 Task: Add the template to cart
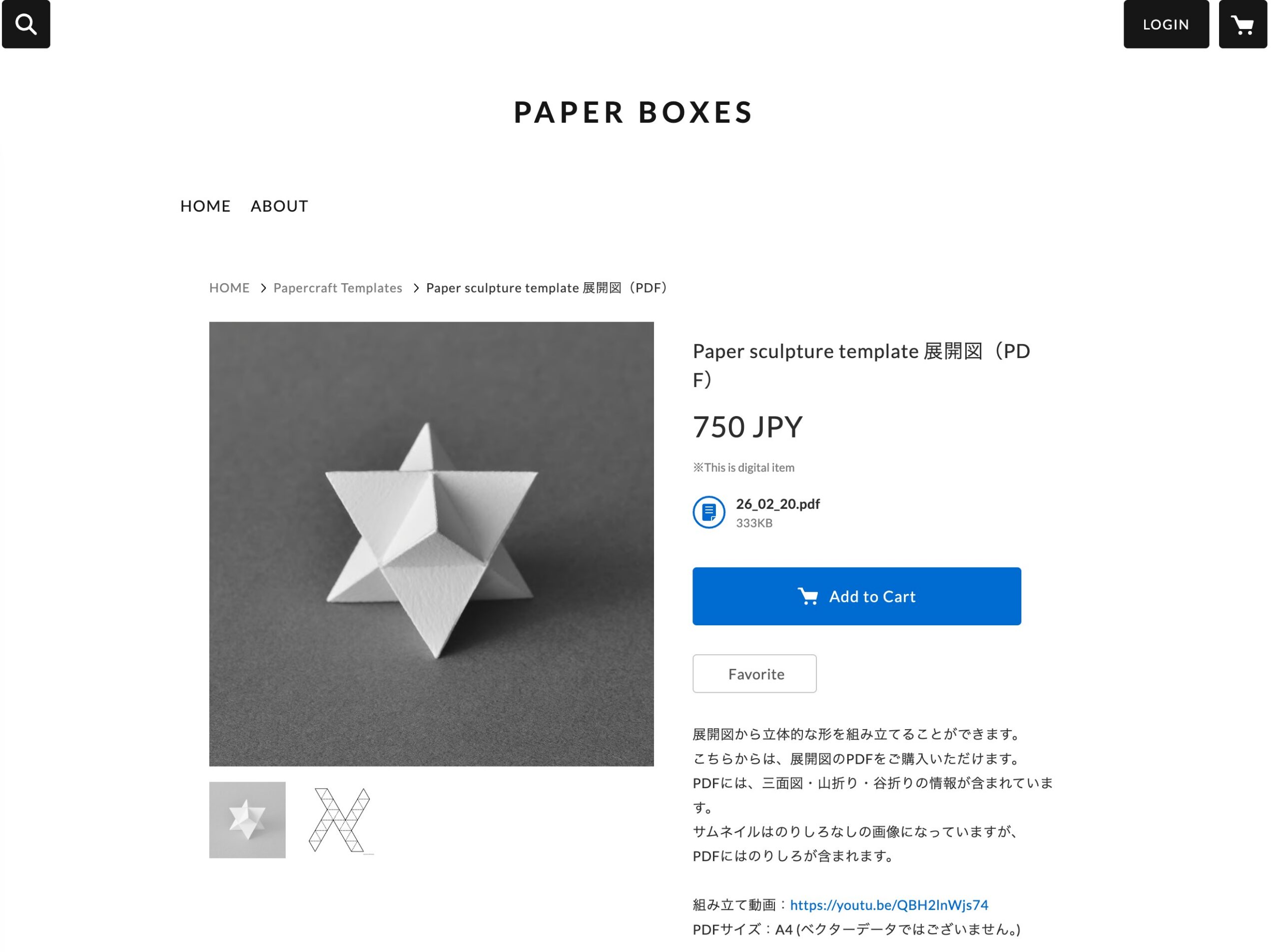(x=856, y=596)
